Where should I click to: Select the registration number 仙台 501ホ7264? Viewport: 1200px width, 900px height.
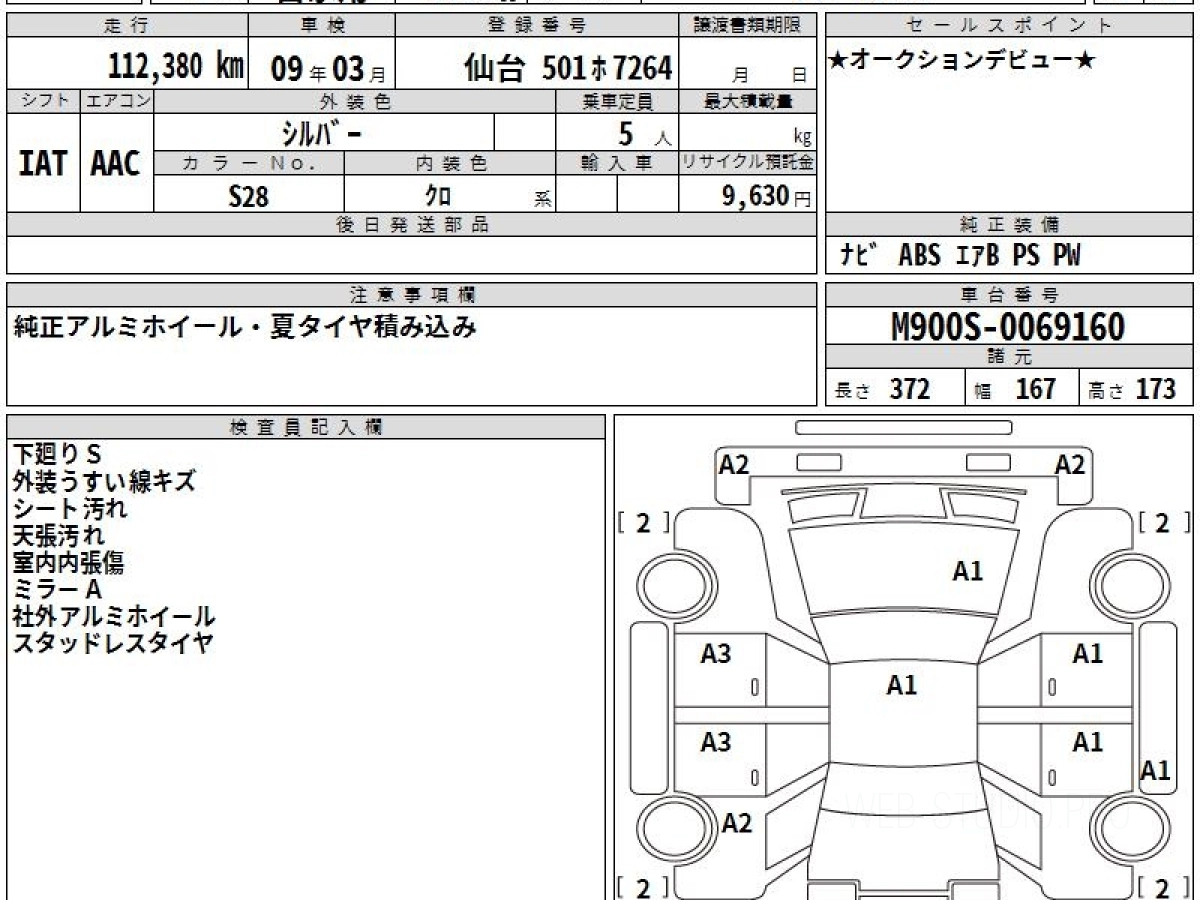point(568,68)
